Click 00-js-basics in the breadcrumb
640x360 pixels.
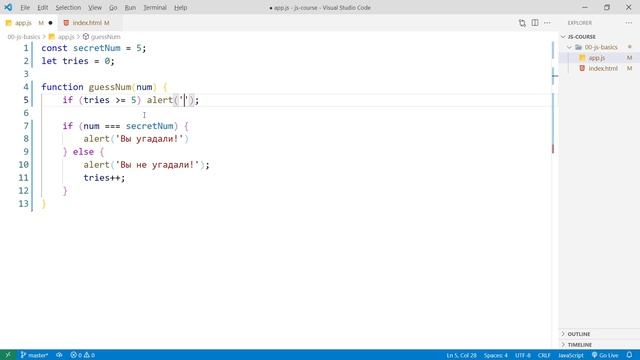24,37
